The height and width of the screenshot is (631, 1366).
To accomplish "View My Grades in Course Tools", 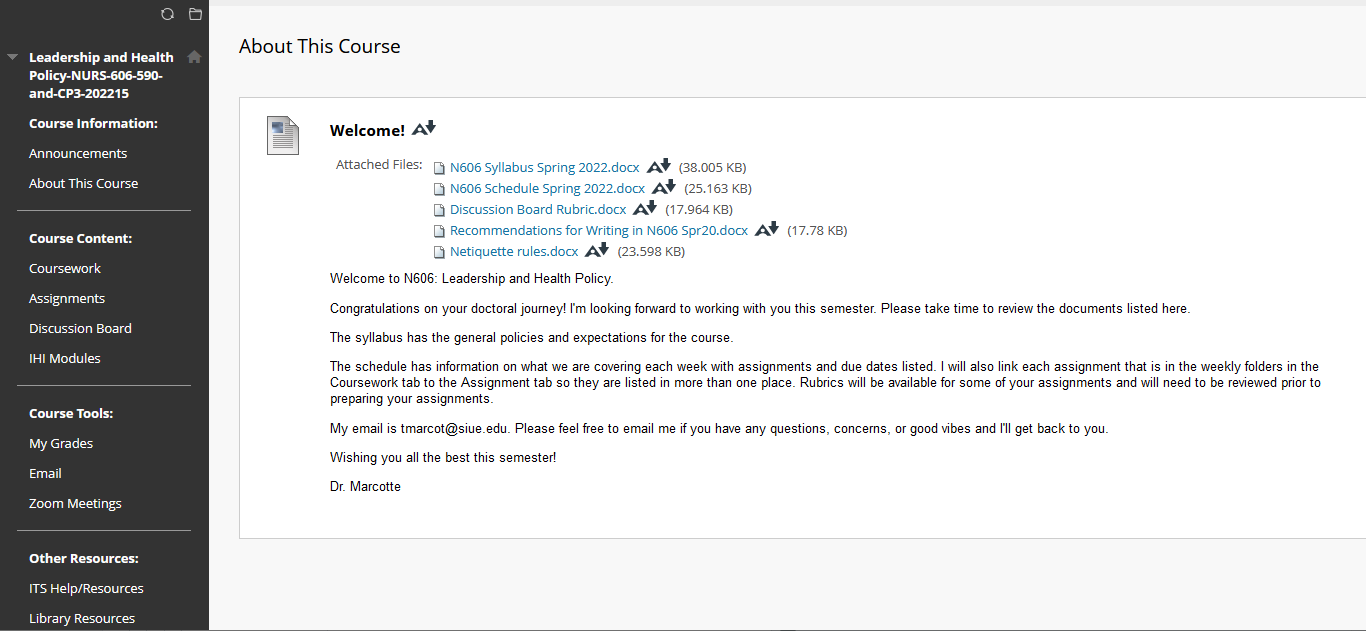I will coord(61,443).
